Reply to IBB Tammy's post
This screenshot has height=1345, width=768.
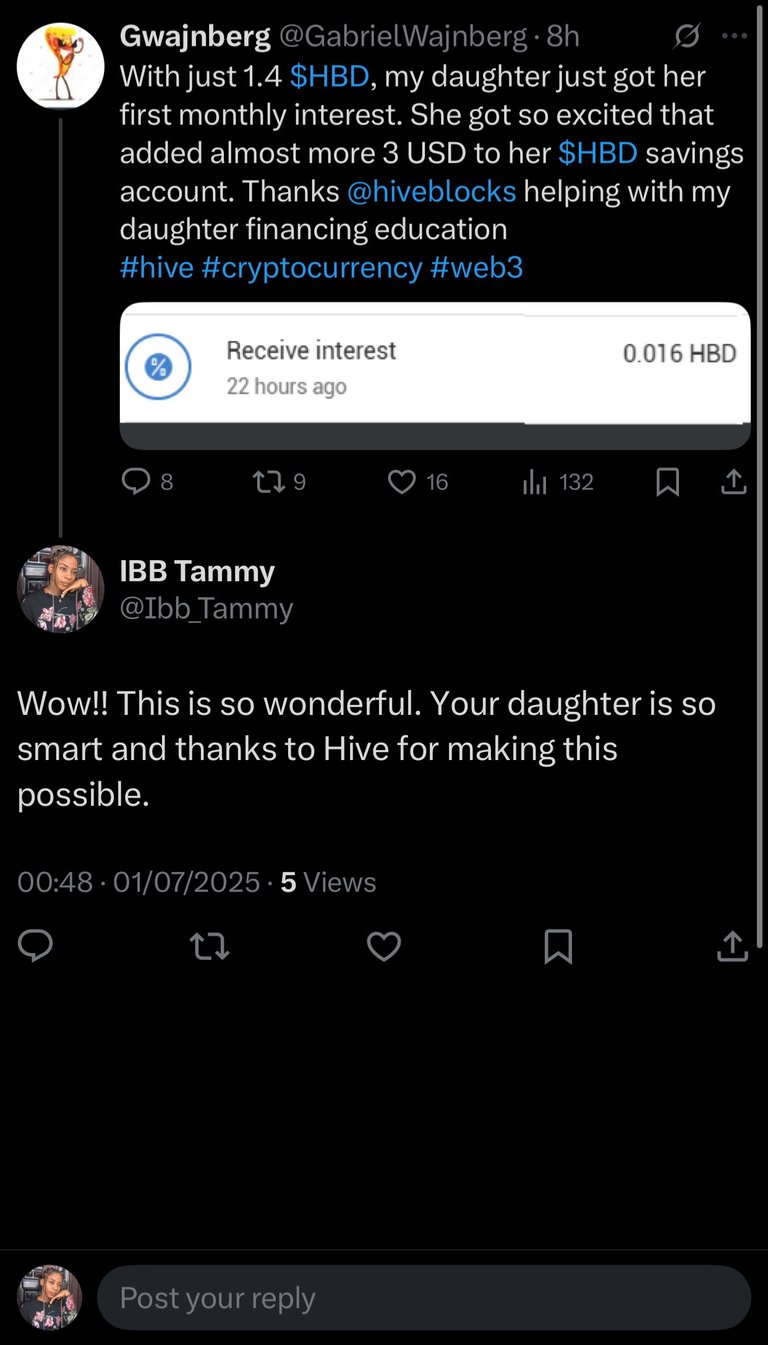click(x=35, y=945)
